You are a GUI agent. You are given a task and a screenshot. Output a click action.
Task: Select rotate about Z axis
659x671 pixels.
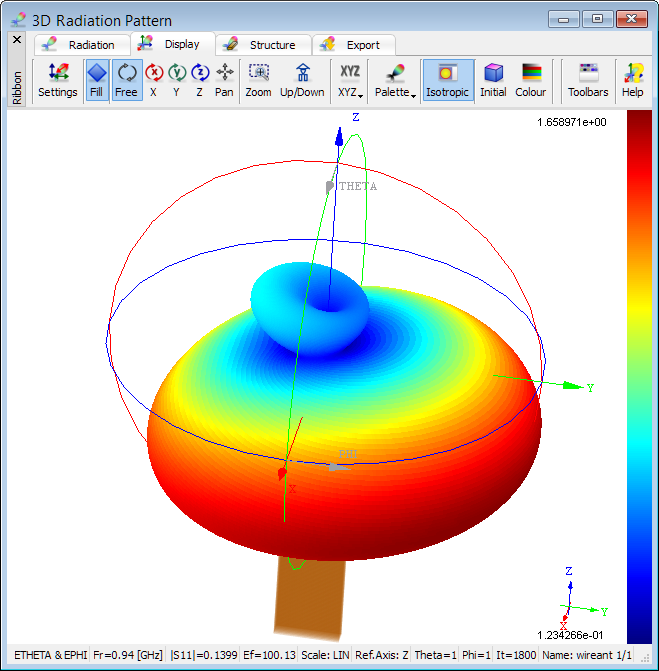click(199, 81)
